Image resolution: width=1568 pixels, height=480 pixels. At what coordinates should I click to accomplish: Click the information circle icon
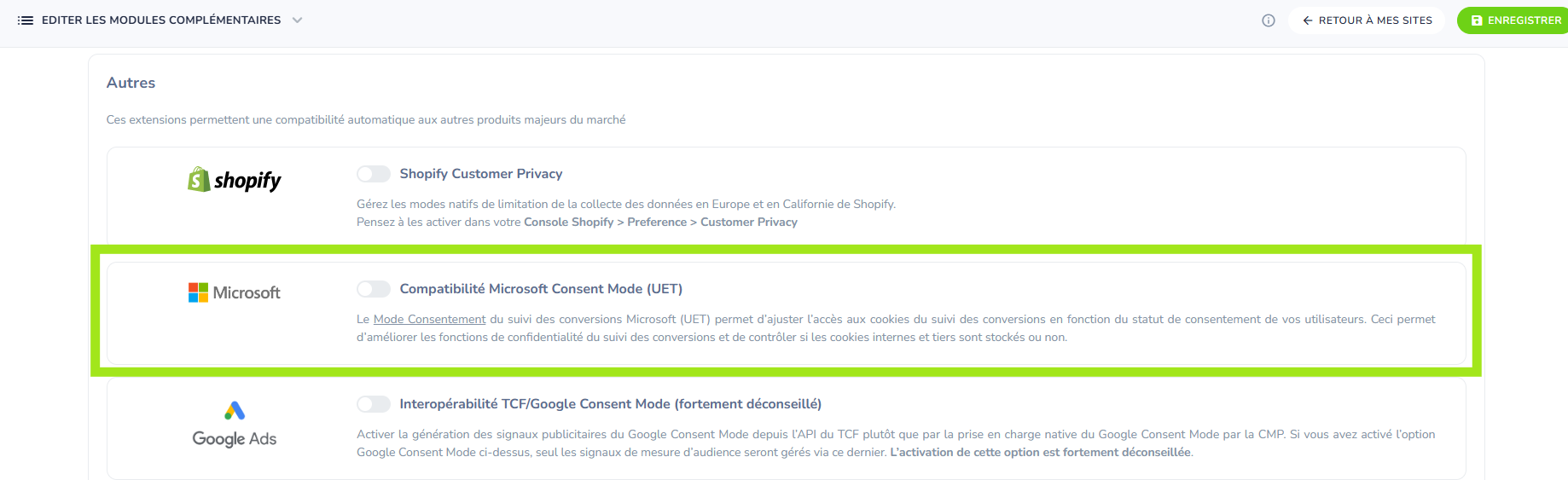pyautogui.click(x=1269, y=20)
